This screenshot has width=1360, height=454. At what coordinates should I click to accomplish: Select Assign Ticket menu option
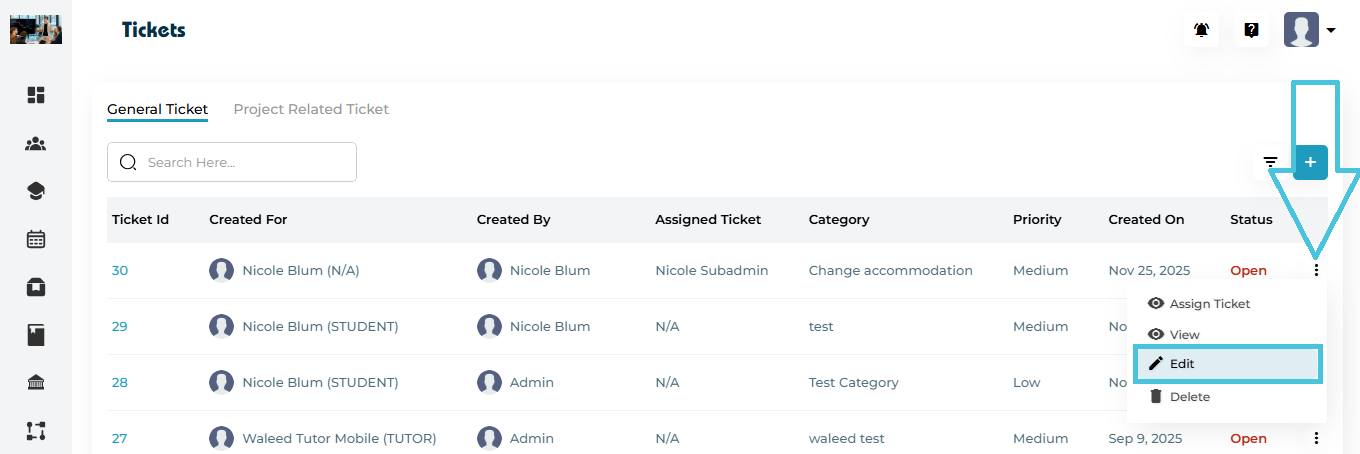pyautogui.click(x=1209, y=304)
